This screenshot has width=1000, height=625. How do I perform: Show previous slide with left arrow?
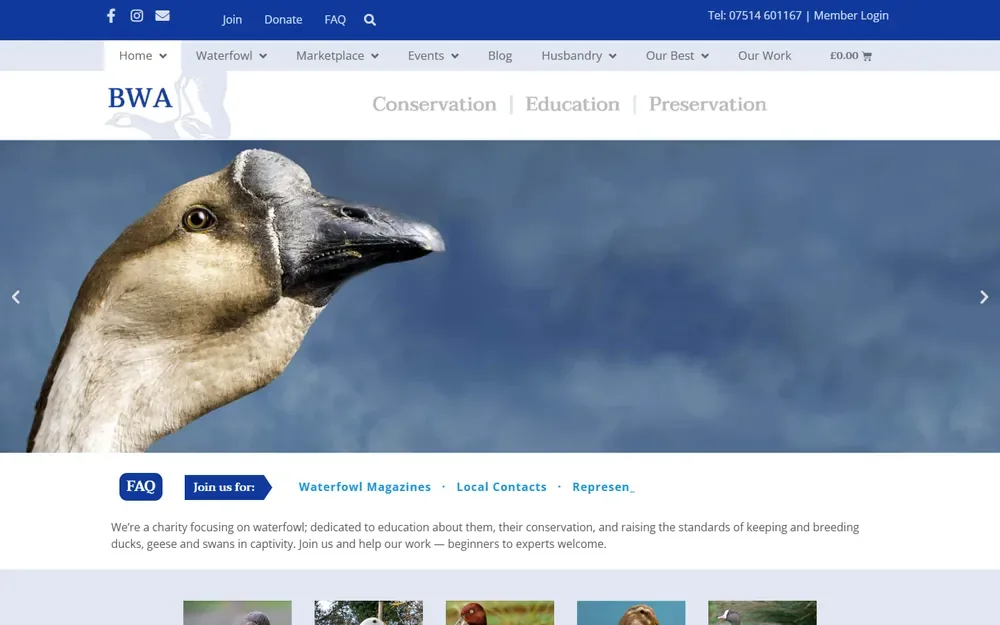[16, 297]
